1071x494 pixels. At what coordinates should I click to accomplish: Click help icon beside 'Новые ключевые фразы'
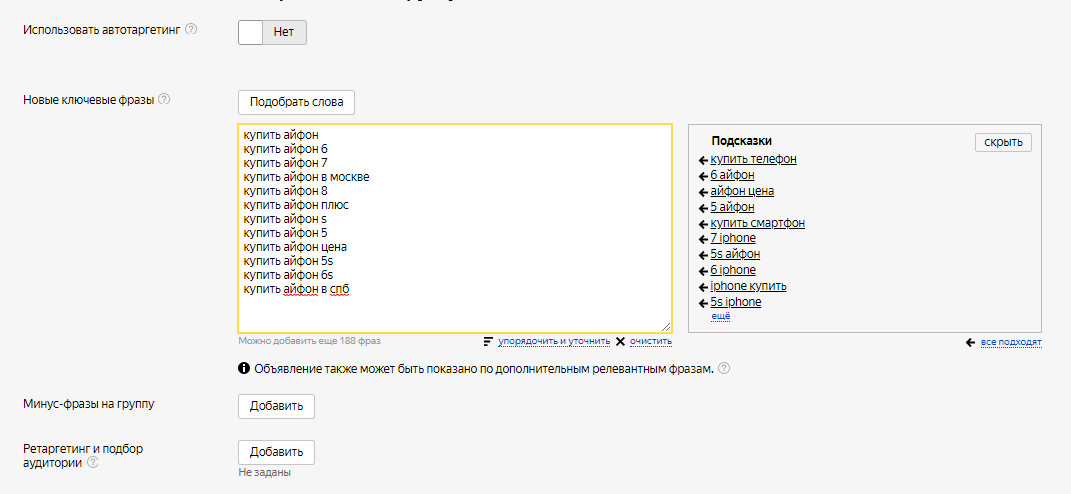tap(164, 99)
